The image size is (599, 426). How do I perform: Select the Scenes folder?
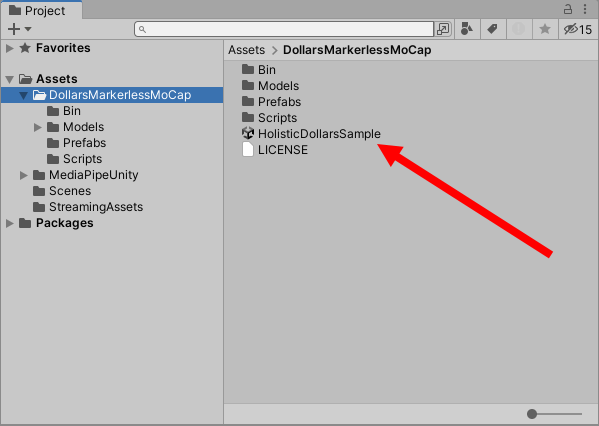click(112, 191)
